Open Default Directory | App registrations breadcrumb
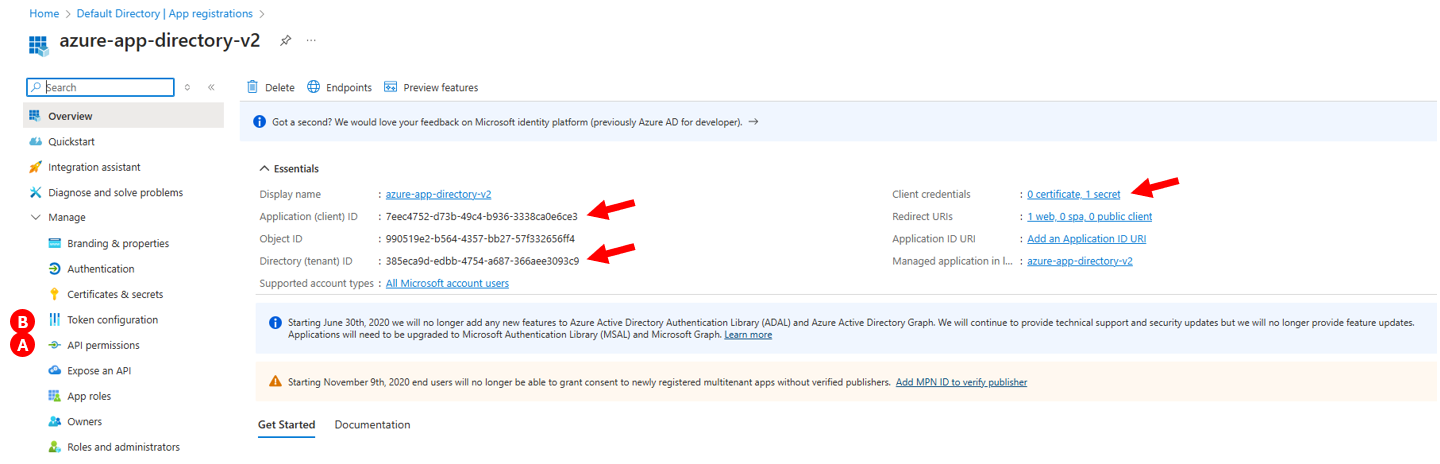The image size is (1440, 464). tap(164, 14)
